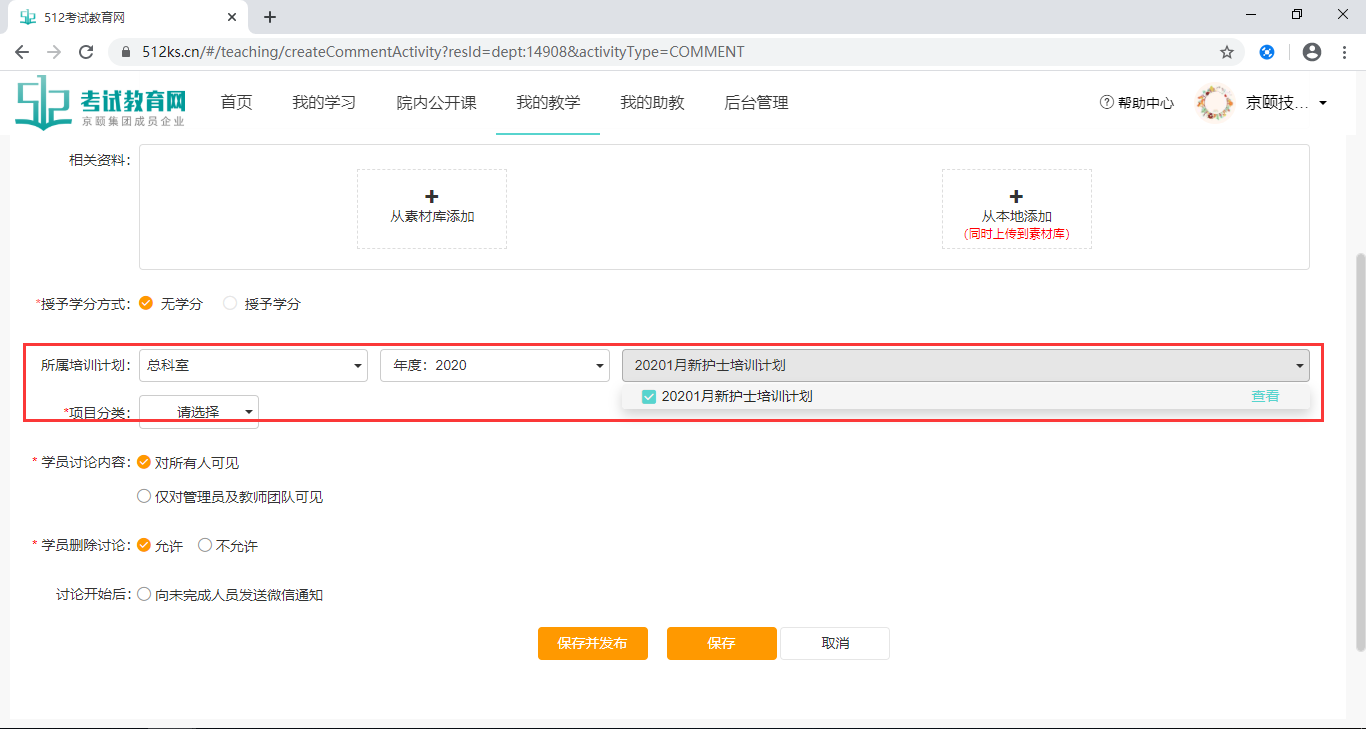Select 不允许 for 学员删除讨论

205,545
